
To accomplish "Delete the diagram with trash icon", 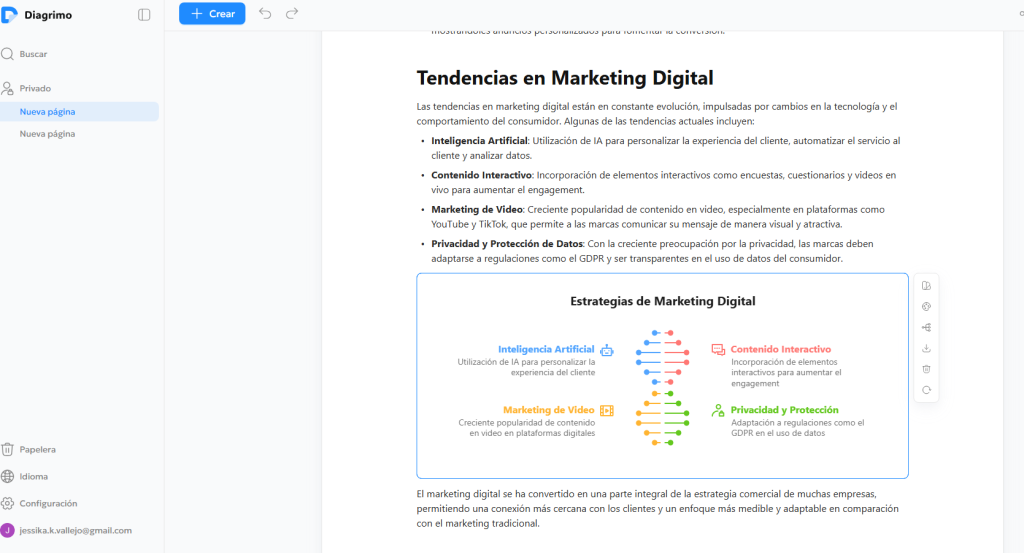I will 926,370.
